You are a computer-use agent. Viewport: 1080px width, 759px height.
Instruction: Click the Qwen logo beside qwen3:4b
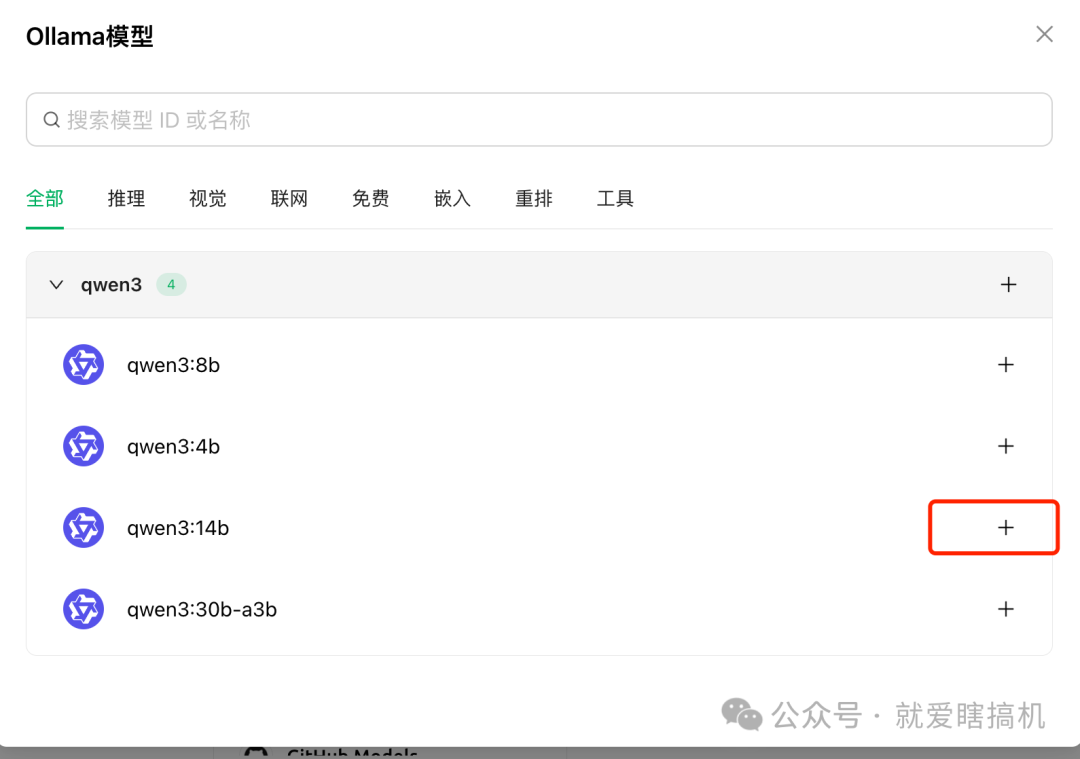click(83, 446)
